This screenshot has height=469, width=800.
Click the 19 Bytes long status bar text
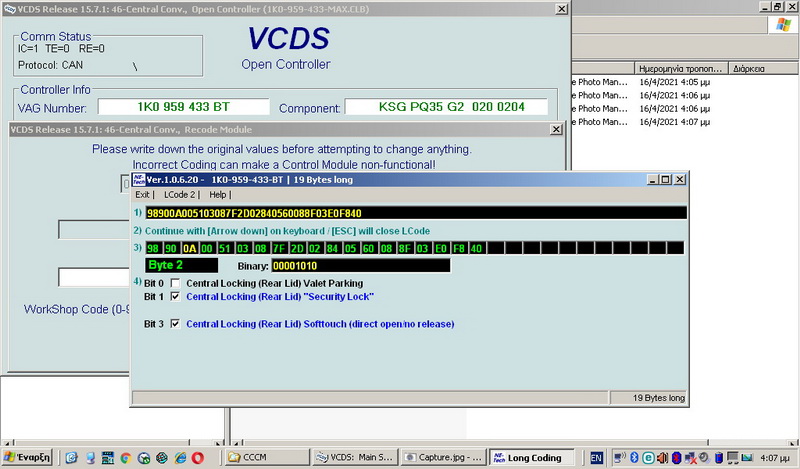(658, 398)
